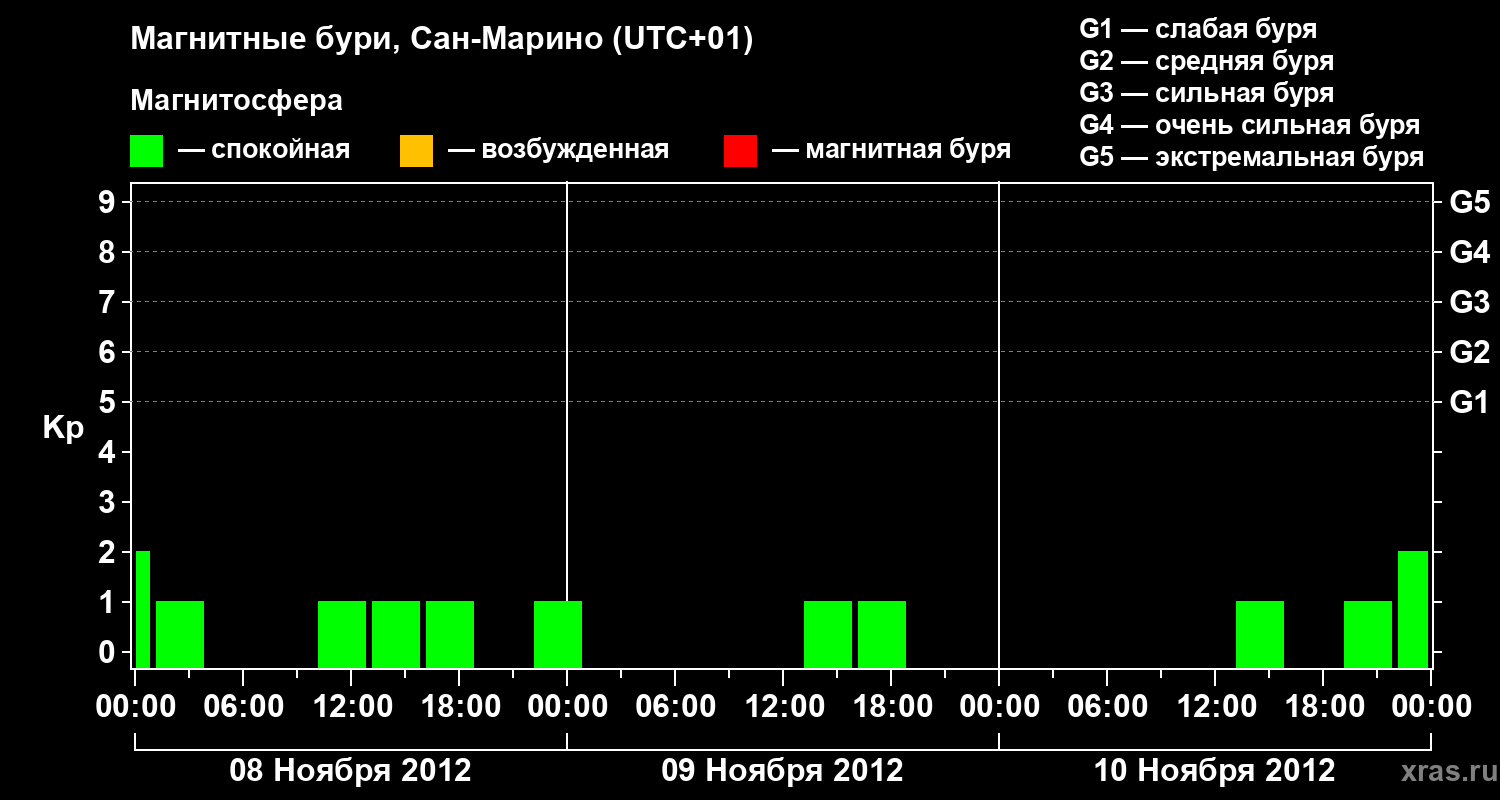Image resolution: width=1500 pixels, height=800 pixels.
Task: Click the '— магнитная буря' legend label
Action: tap(891, 150)
